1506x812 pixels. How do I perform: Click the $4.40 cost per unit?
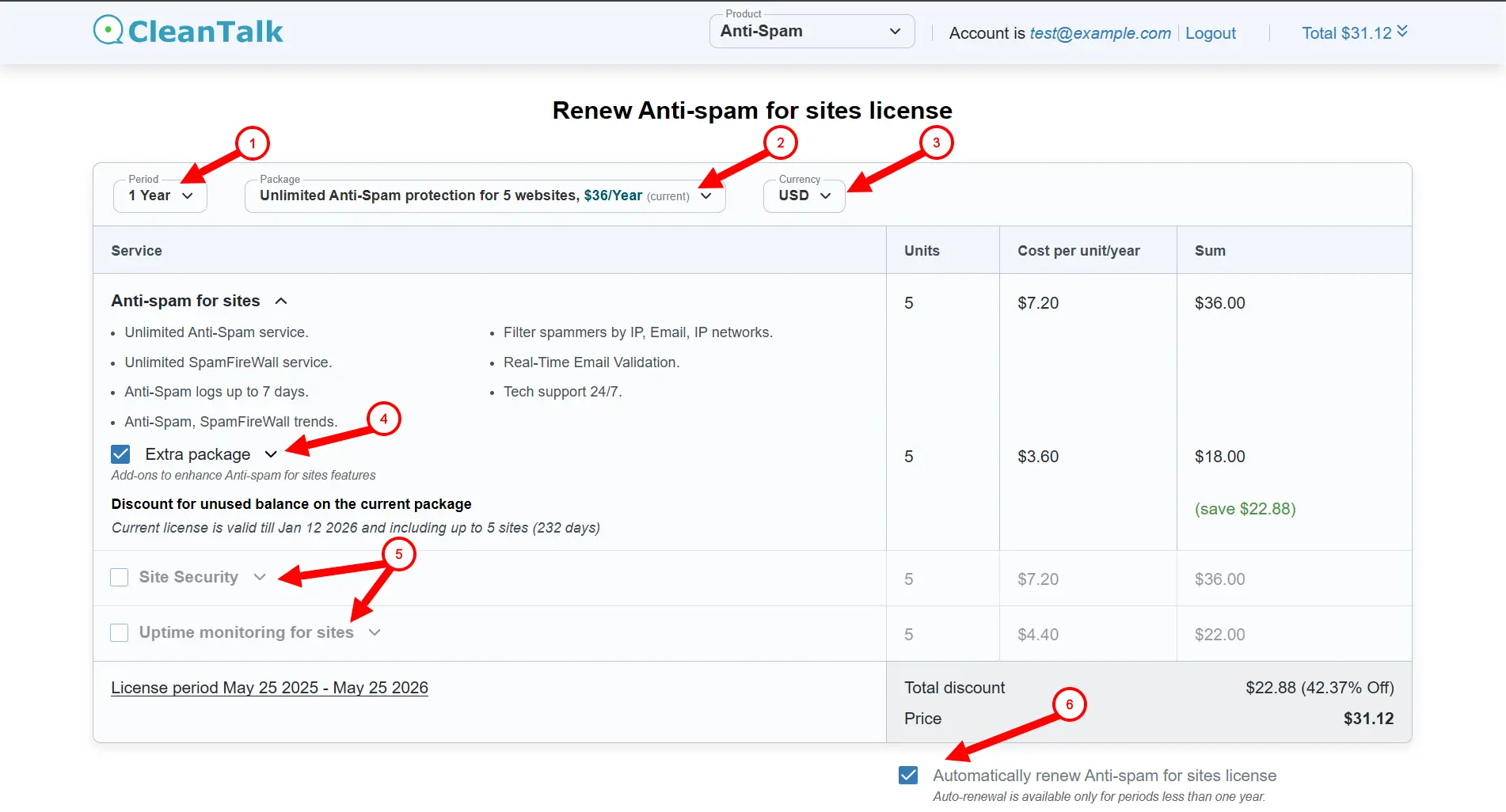pos(1038,635)
